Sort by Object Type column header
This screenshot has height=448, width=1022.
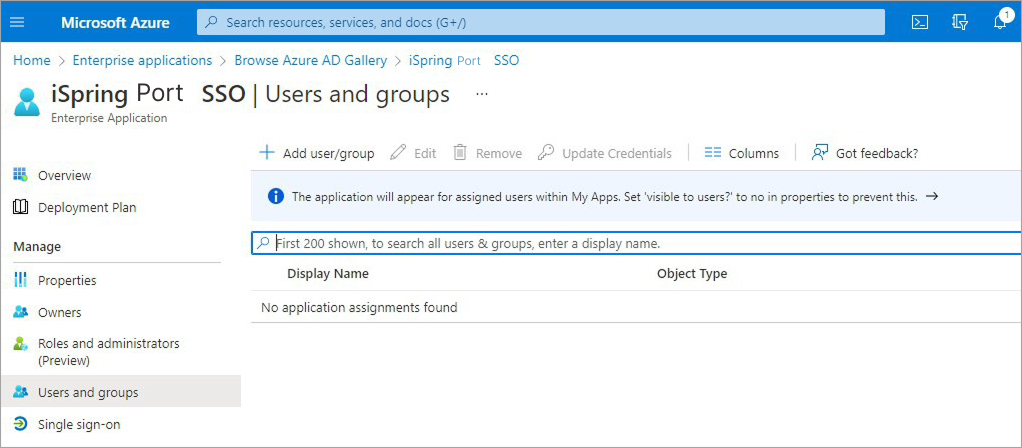692,273
